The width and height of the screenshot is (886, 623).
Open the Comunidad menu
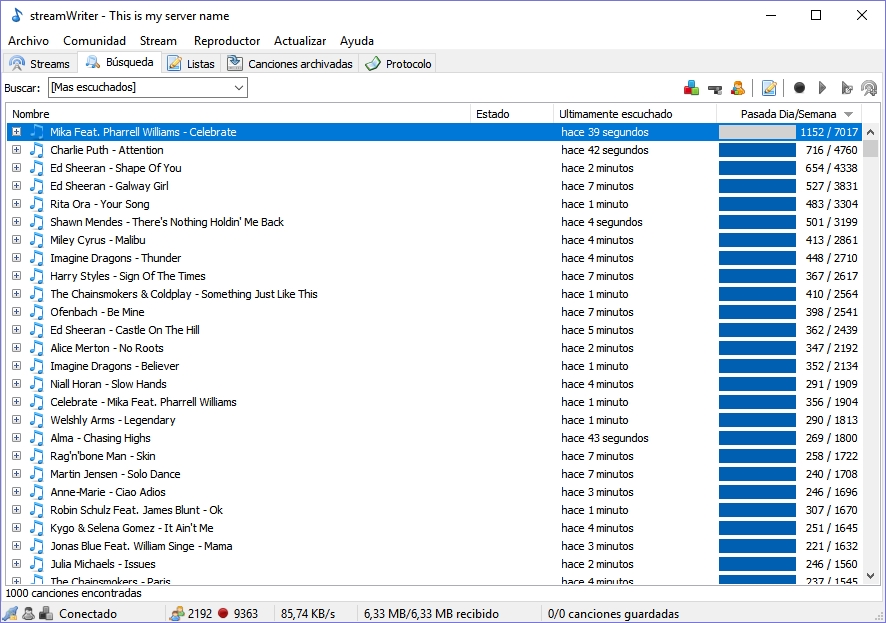click(x=94, y=41)
